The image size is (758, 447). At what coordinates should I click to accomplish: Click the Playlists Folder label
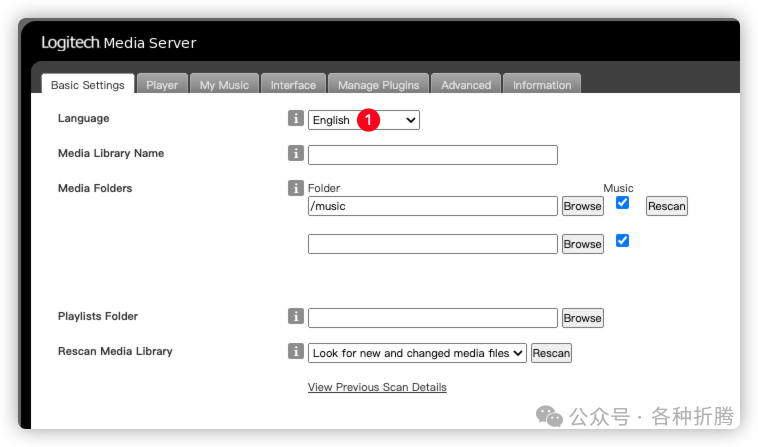pos(98,316)
